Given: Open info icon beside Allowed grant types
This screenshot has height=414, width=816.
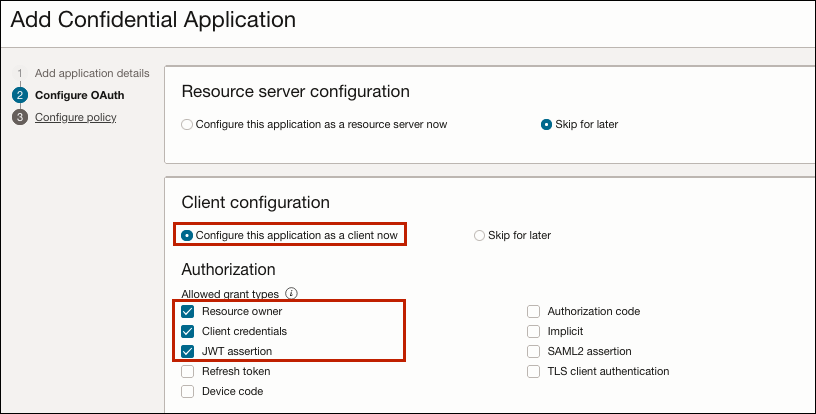Looking at the screenshot, I should 292,293.
